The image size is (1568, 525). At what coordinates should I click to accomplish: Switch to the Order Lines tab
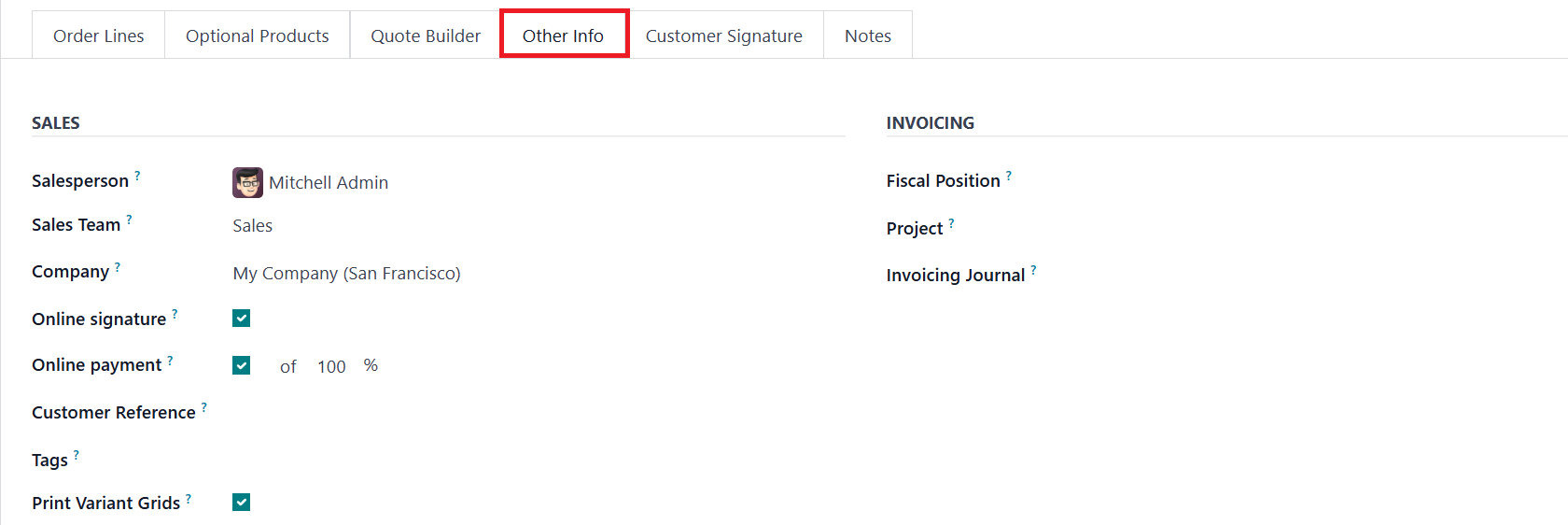(x=99, y=35)
